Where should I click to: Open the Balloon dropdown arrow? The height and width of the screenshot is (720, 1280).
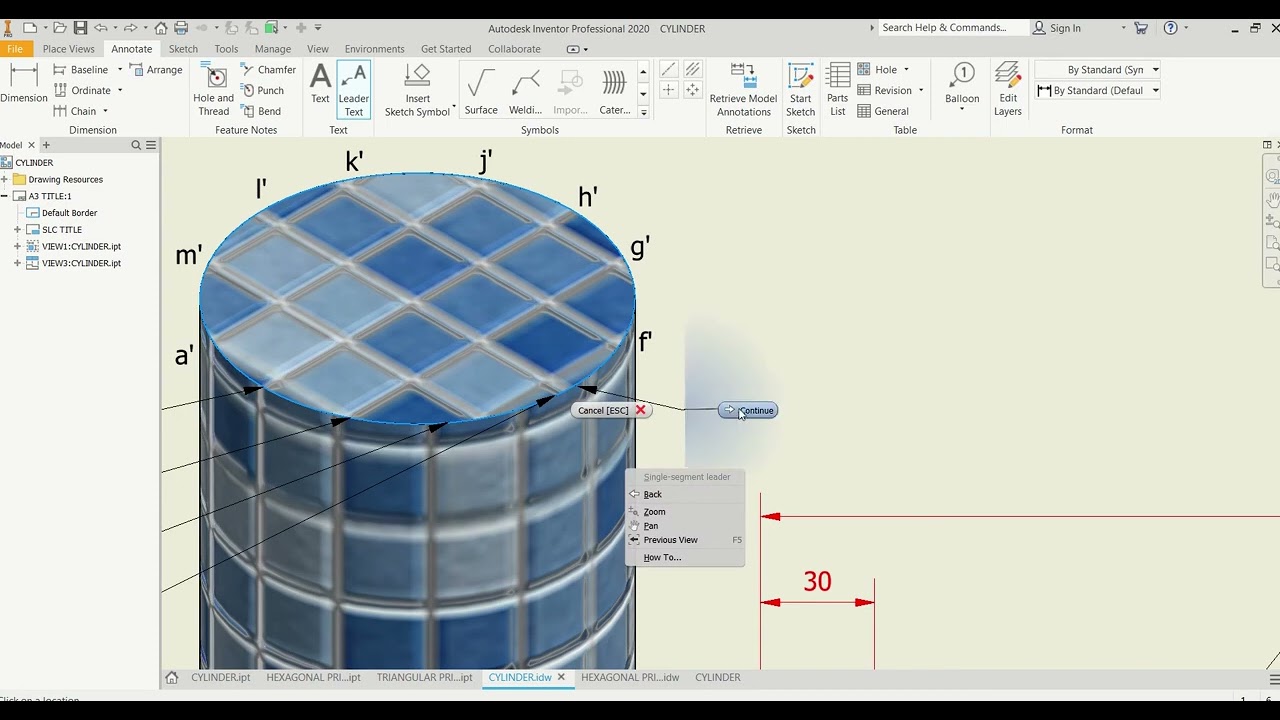[962, 108]
